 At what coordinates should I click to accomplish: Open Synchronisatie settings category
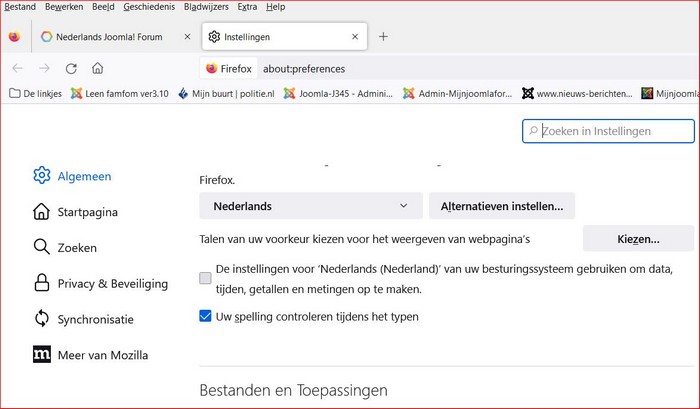click(x=83, y=319)
